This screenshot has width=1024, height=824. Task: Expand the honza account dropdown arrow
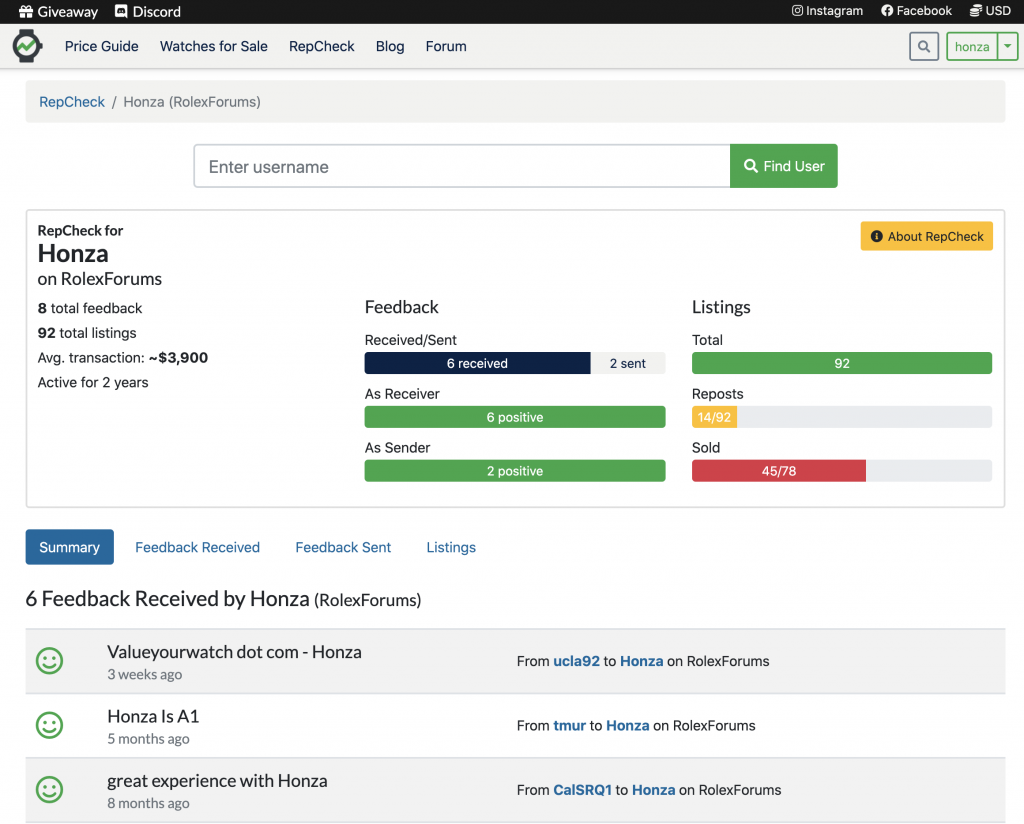click(x=1008, y=46)
